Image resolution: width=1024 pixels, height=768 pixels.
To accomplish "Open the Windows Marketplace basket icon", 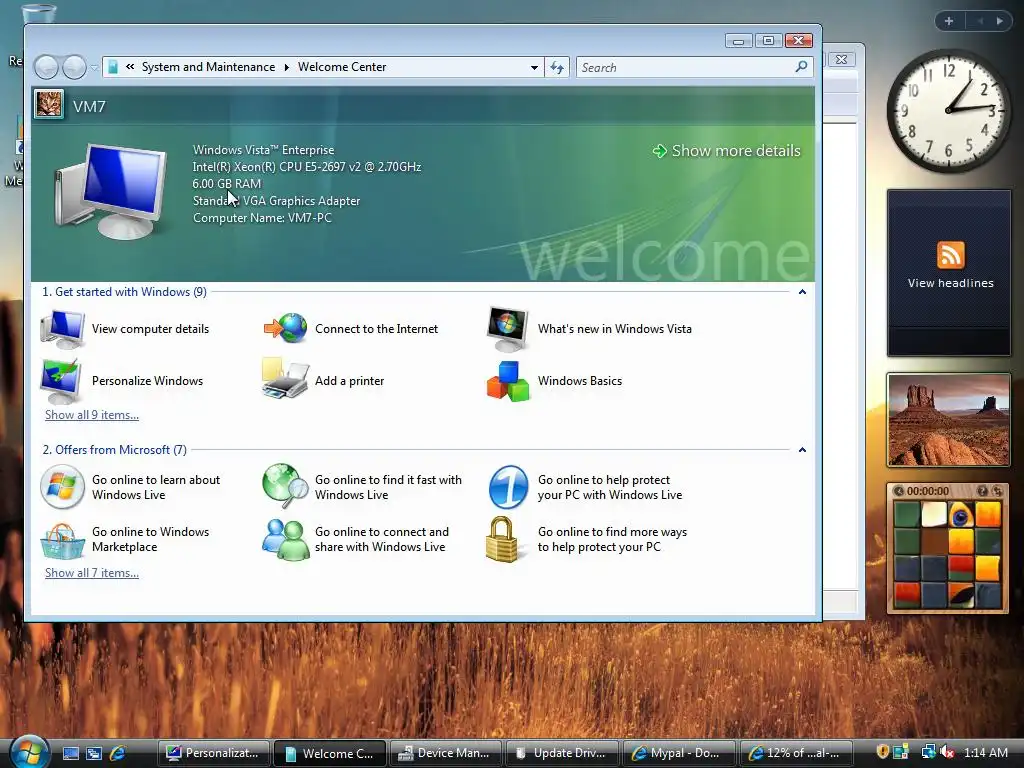I will (x=62, y=541).
